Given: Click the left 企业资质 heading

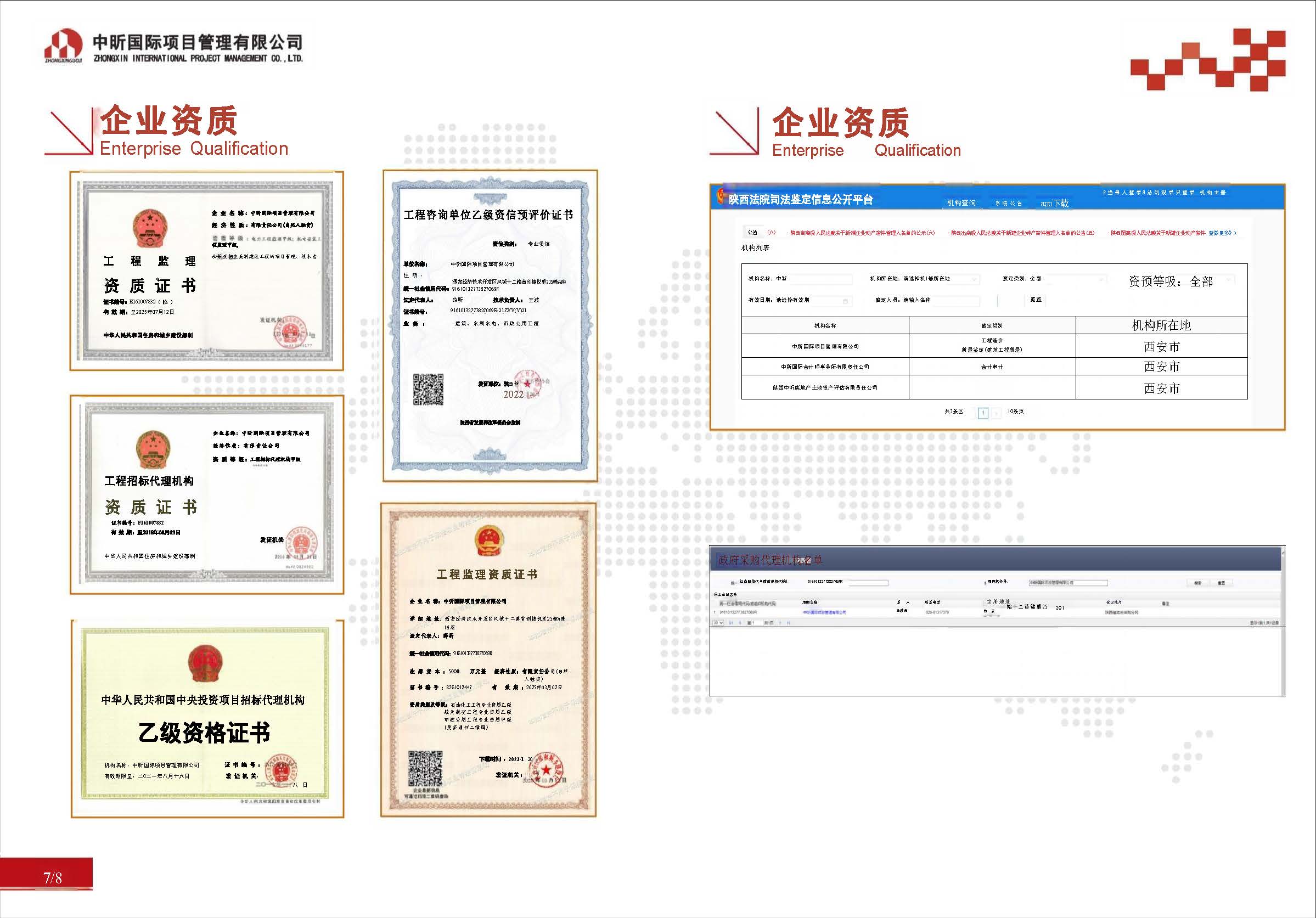Looking at the screenshot, I should (x=168, y=120).
